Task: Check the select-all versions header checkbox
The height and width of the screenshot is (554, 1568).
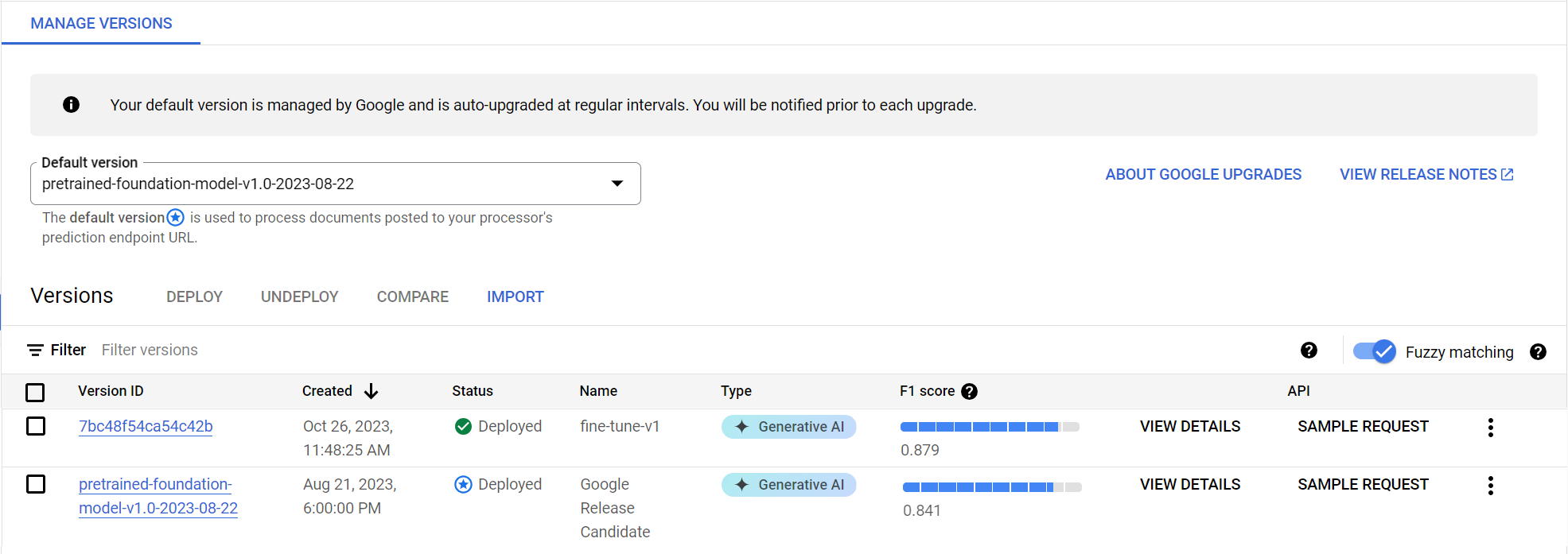Action: pos(35,392)
